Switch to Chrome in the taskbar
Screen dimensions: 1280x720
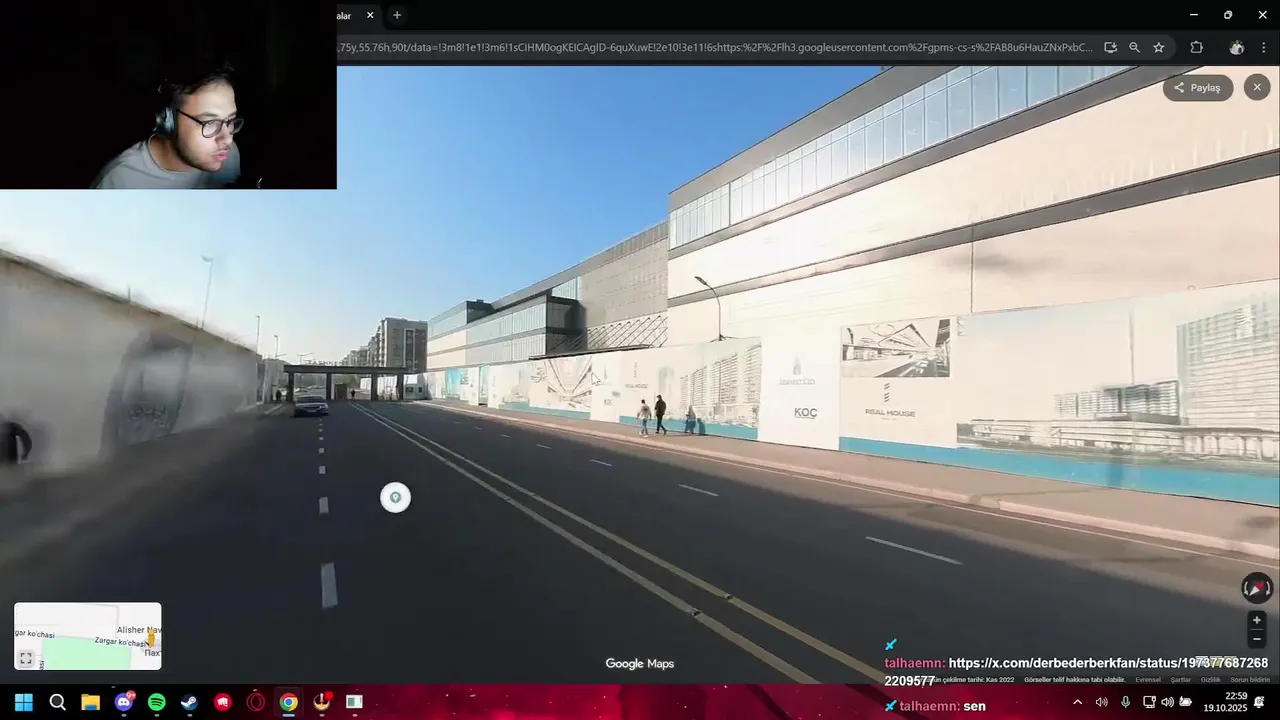(x=288, y=702)
